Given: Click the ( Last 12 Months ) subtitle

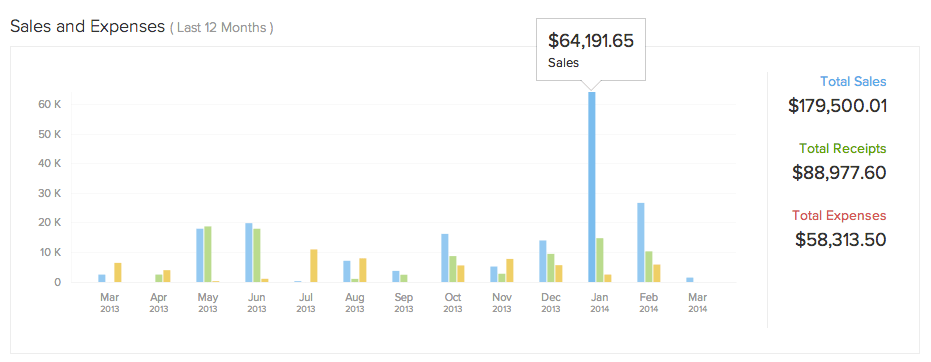Looking at the screenshot, I should [x=221, y=28].
